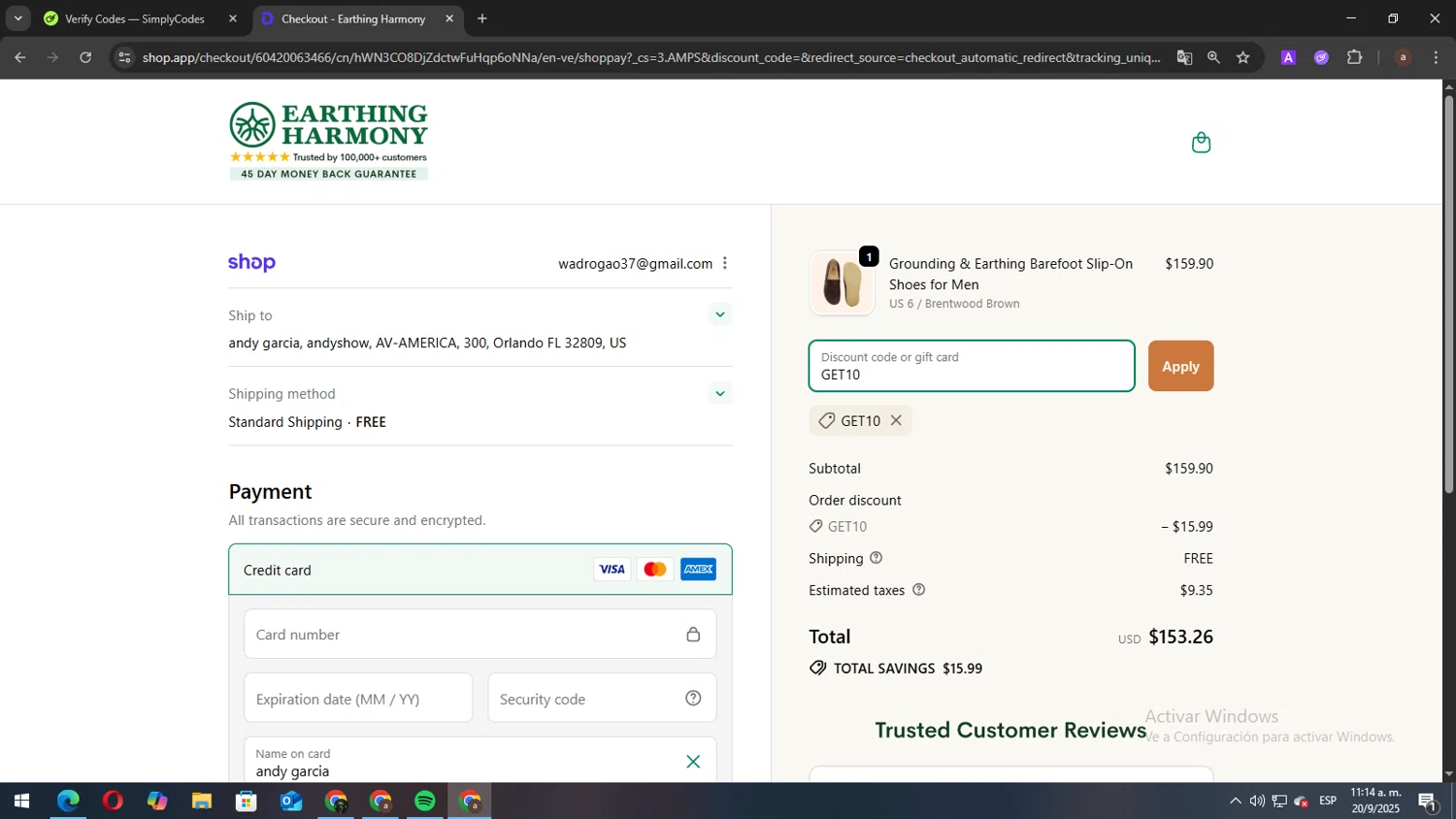The image size is (1456, 819).
Task: Click the ESP language indicator
Action: (x=1328, y=801)
